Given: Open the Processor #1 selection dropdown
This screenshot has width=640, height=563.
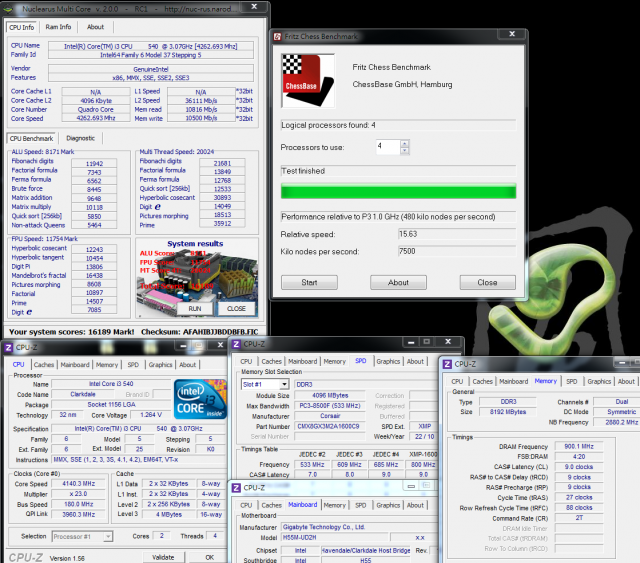Looking at the screenshot, I should coord(108,536).
